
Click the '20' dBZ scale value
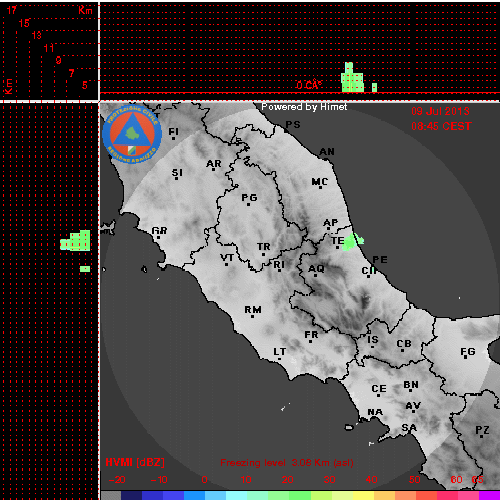(287, 480)
